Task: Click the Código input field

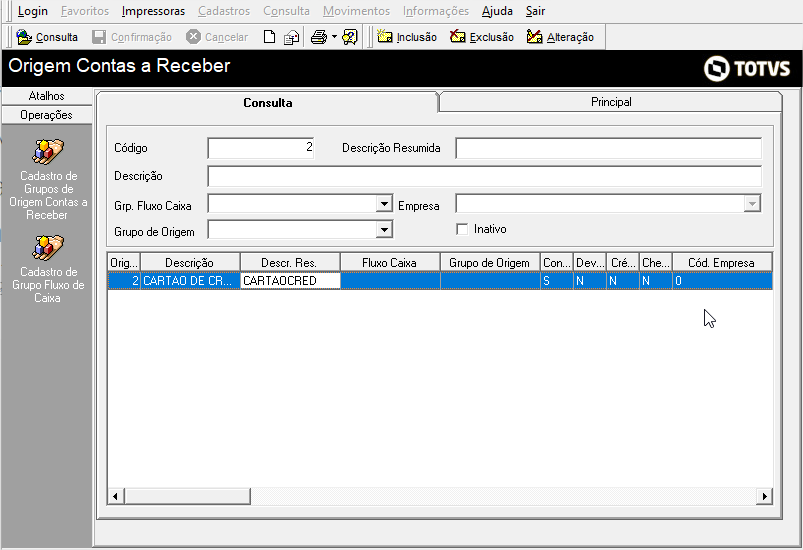Action: 261,147
